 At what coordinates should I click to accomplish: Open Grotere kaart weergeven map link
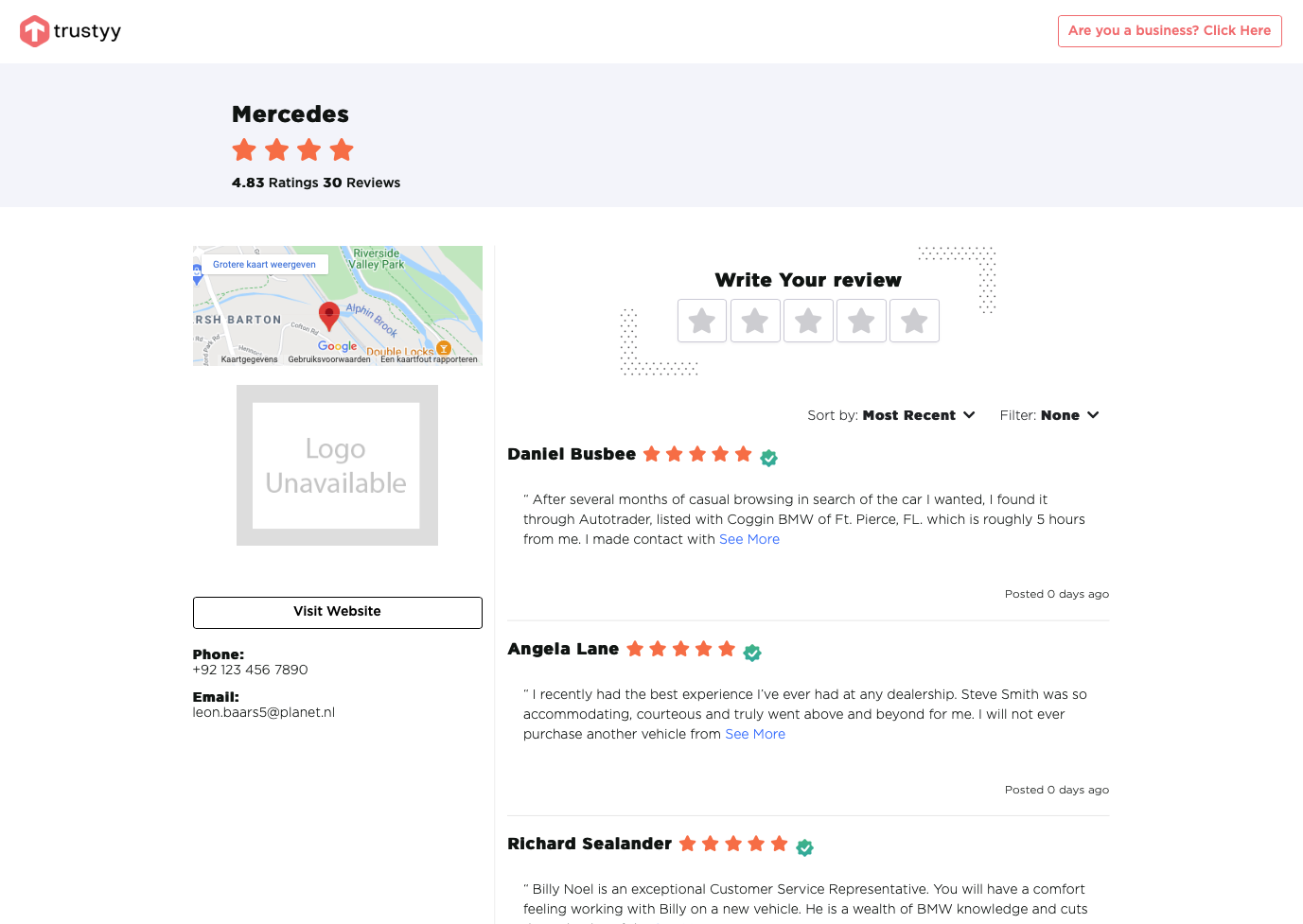265,265
